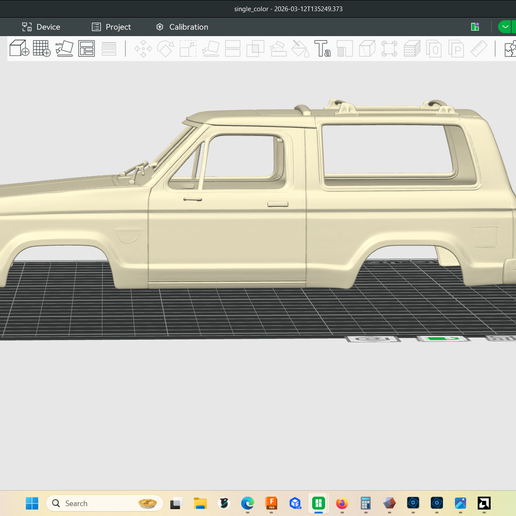Select the Move tool with four arrows
This screenshot has height=516, width=516.
(143, 49)
